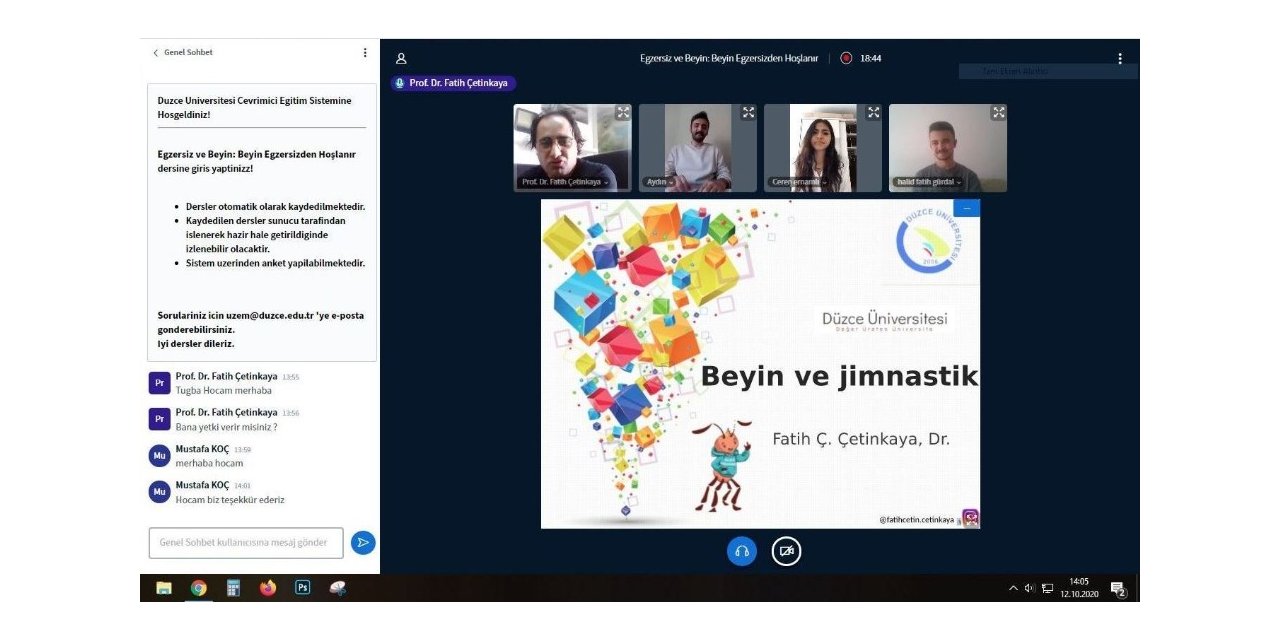
Task: Click the 18:44 recording timer
Action: 871,58
